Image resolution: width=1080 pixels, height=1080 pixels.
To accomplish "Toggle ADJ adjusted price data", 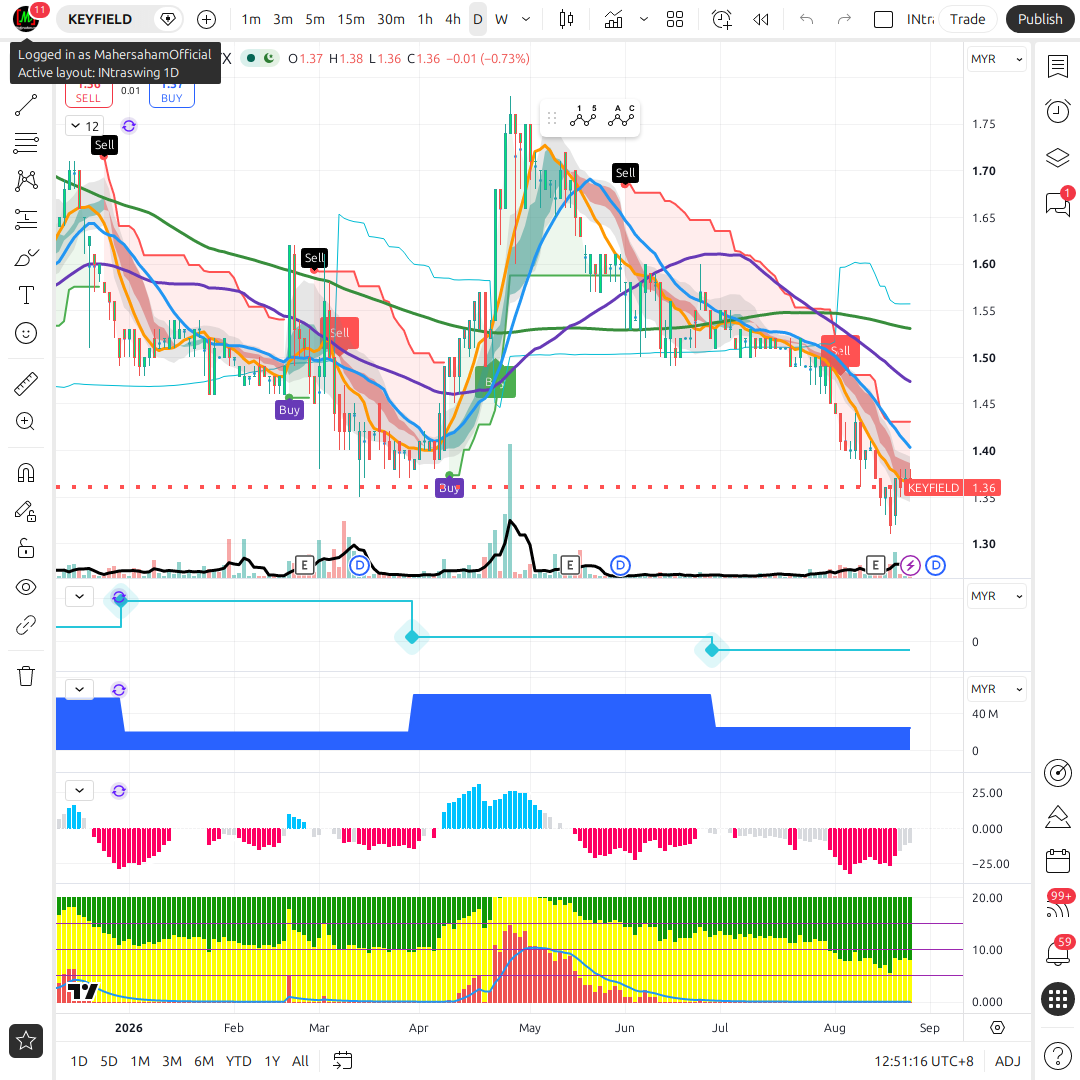I will 1008,1061.
